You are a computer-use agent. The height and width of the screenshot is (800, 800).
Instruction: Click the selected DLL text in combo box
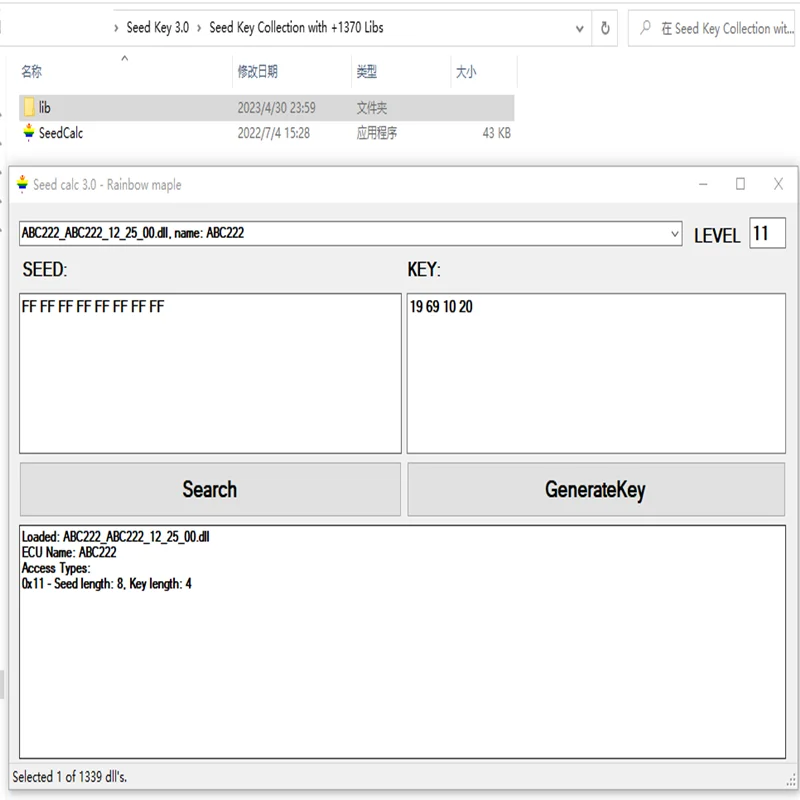pyautogui.click(x=133, y=233)
